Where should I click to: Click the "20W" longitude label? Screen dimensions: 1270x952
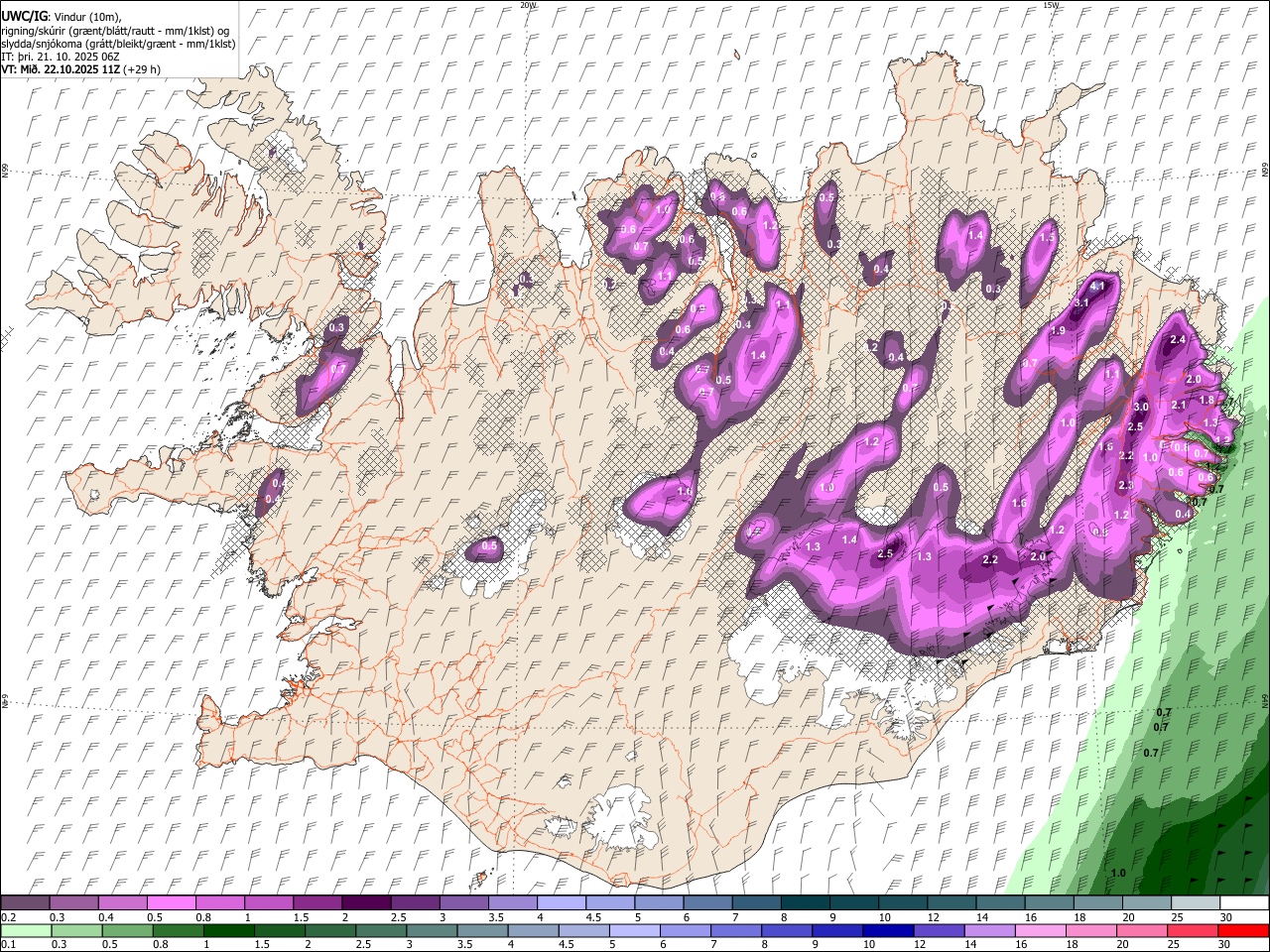click(x=528, y=5)
